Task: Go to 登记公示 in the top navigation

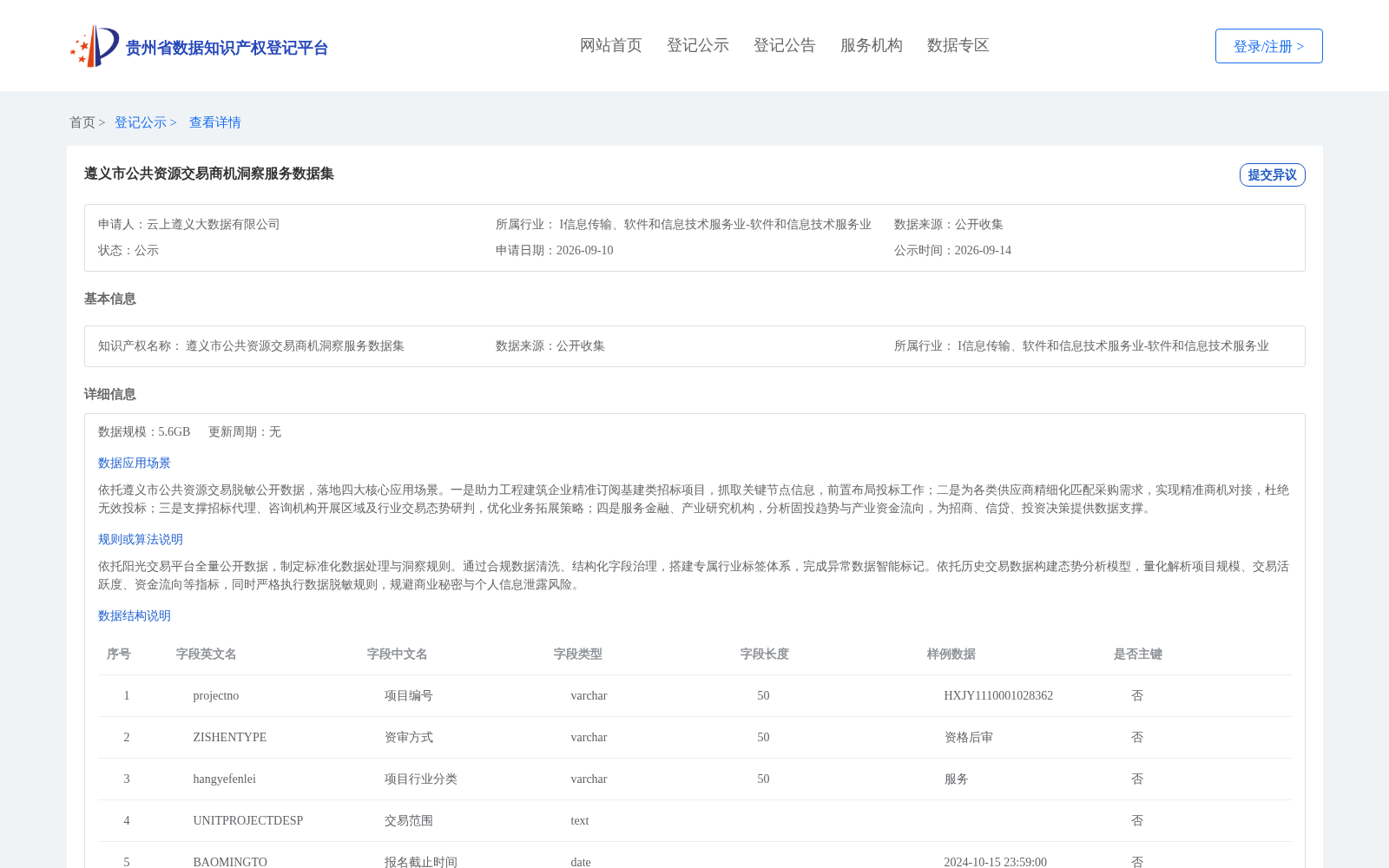Action: point(698,45)
